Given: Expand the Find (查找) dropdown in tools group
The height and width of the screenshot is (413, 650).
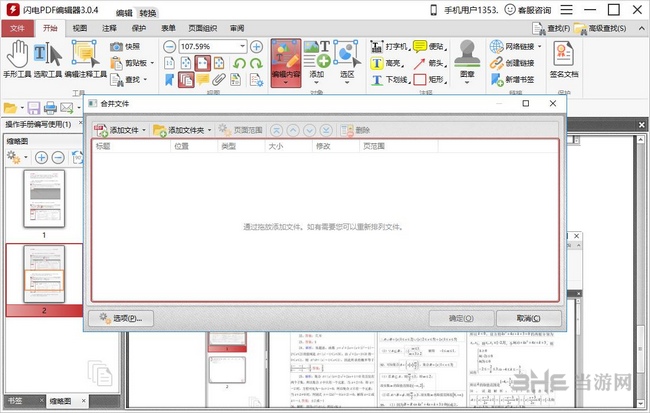Looking at the screenshot, I should pyautogui.click(x=145, y=80).
